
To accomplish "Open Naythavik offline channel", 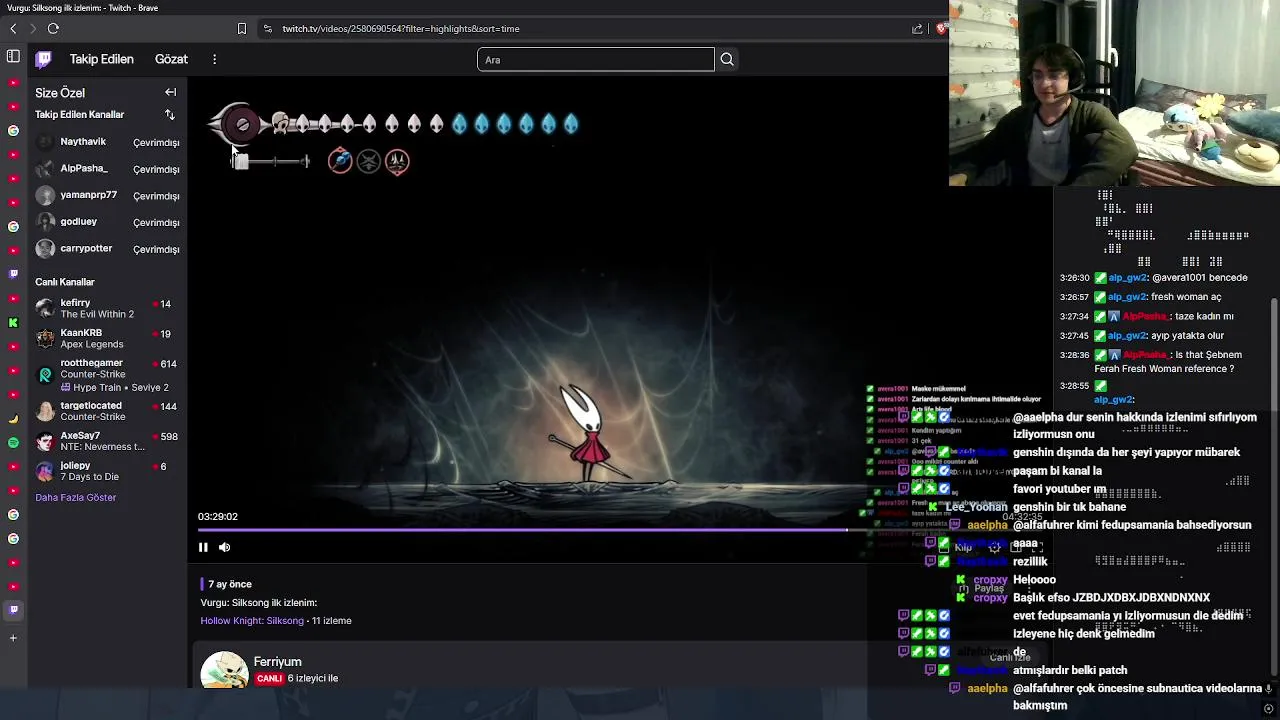I will [x=107, y=142].
